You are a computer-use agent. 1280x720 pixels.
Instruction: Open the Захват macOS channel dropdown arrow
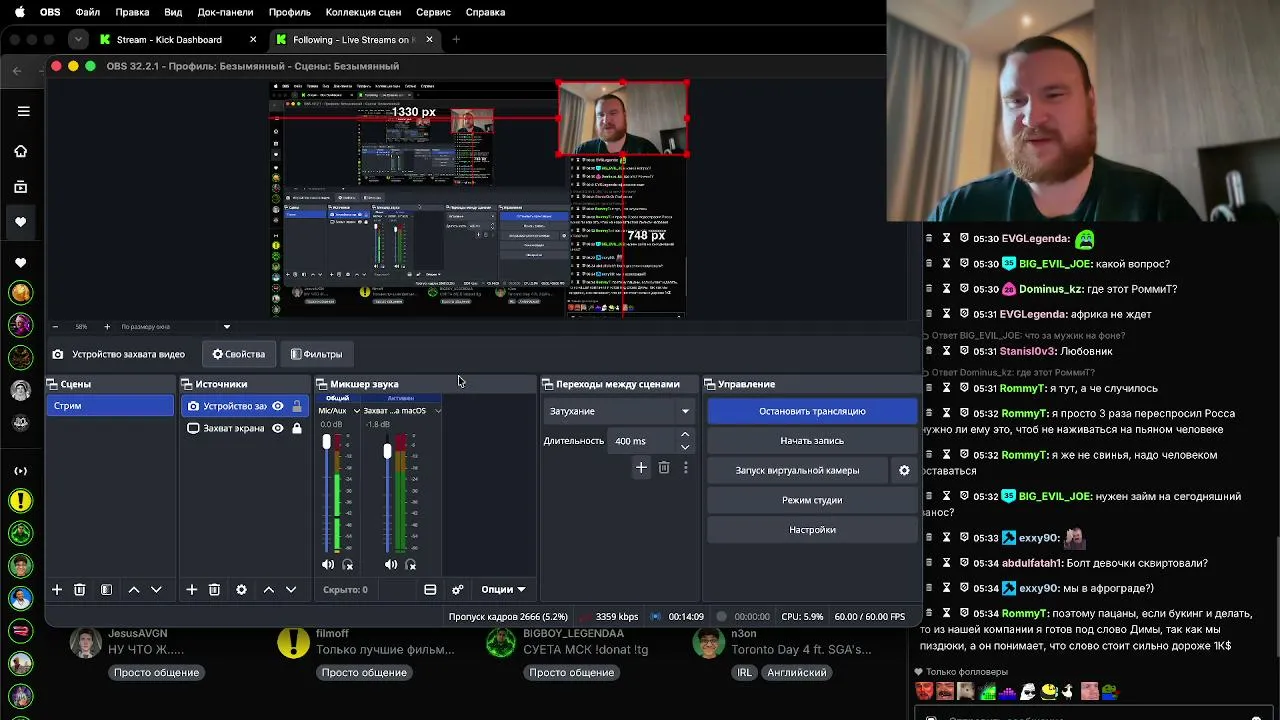(437, 411)
